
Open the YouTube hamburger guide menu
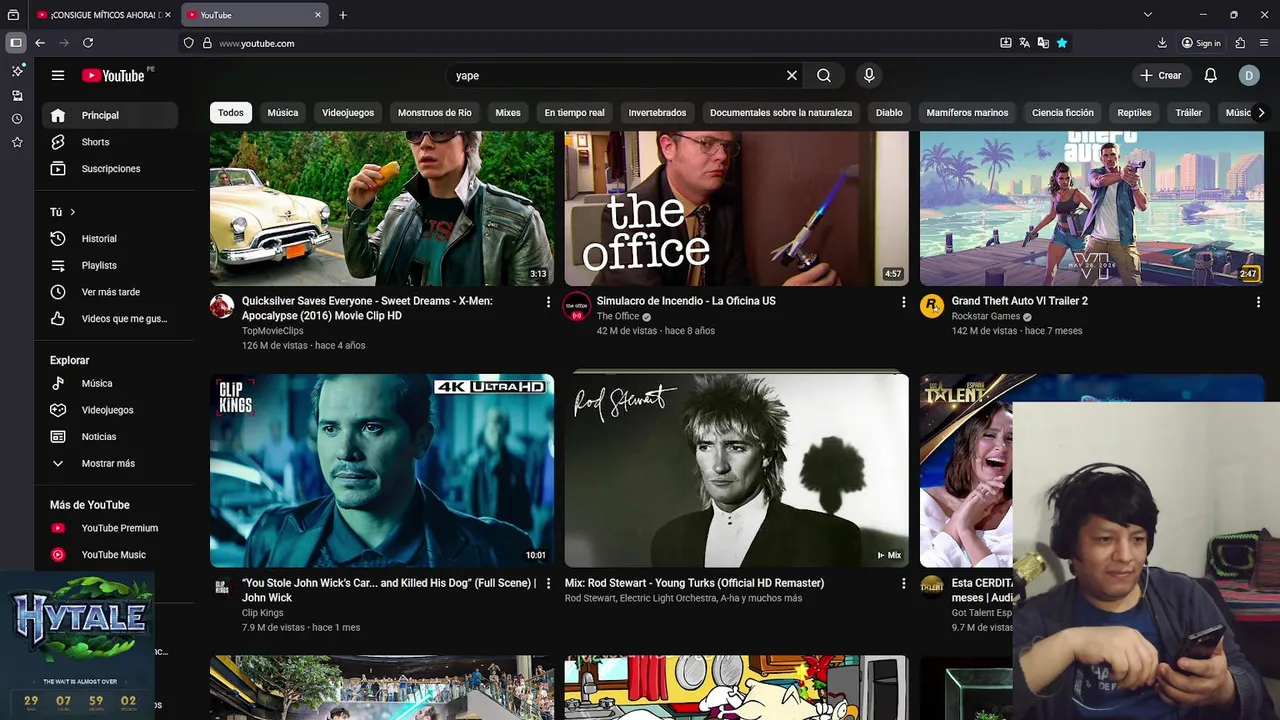pos(58,75)
